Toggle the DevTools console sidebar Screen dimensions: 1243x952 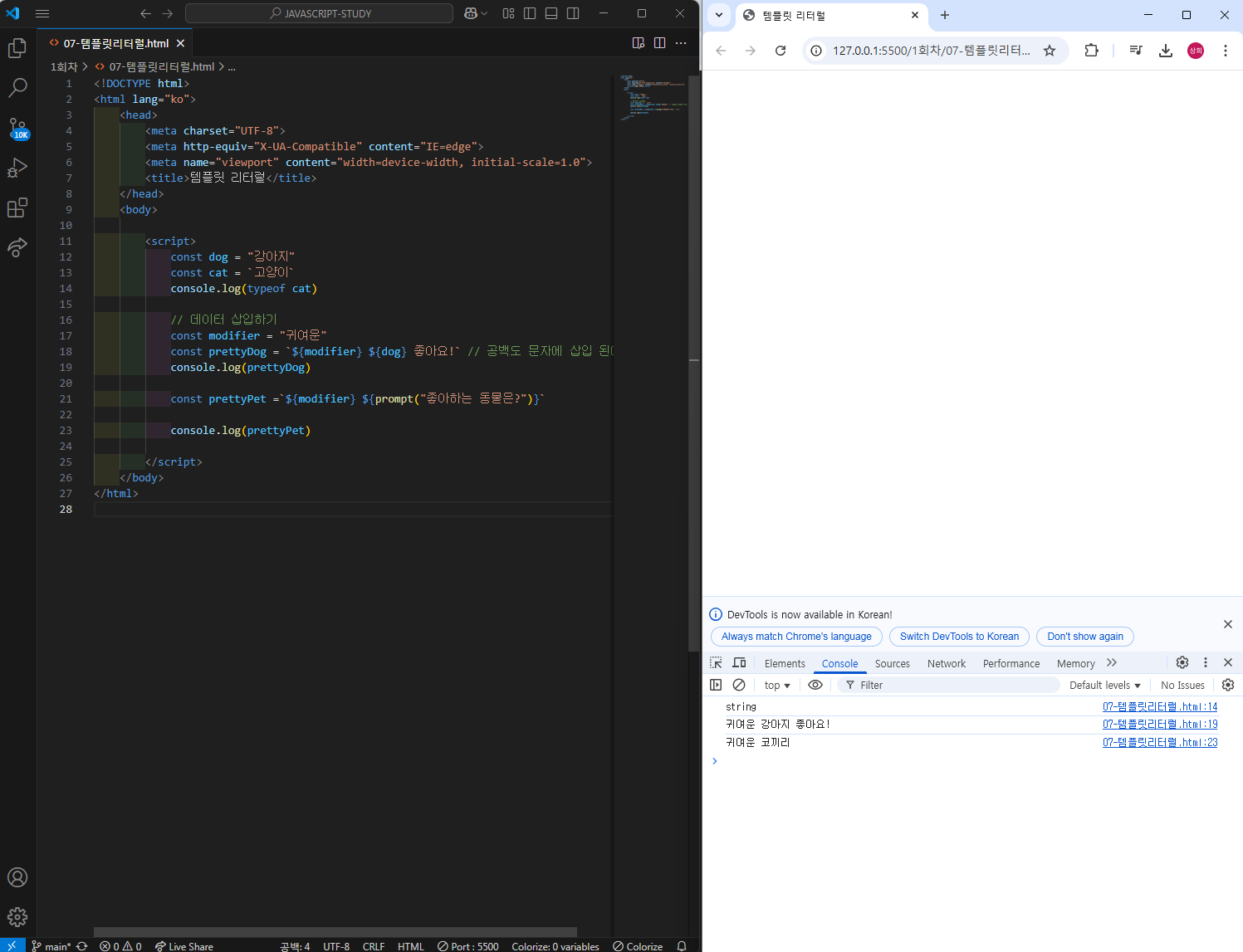pos(716,685)
